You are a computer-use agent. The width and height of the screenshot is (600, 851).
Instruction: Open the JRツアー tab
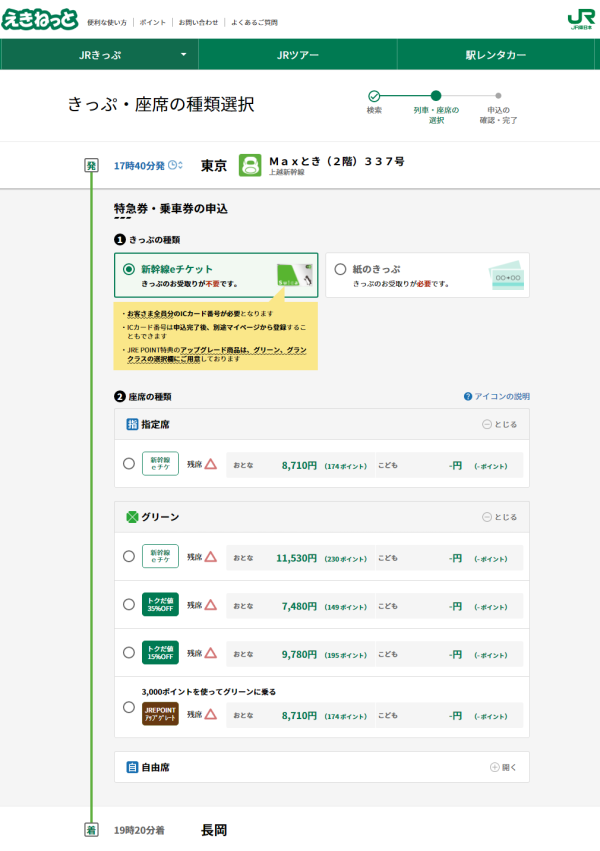point(298,54)
